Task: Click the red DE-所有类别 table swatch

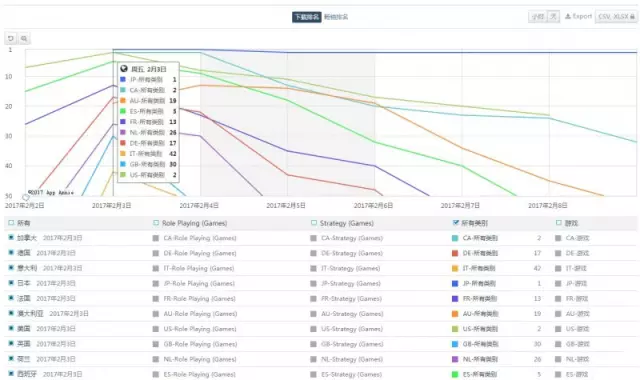Action: [x=455, y=253]
